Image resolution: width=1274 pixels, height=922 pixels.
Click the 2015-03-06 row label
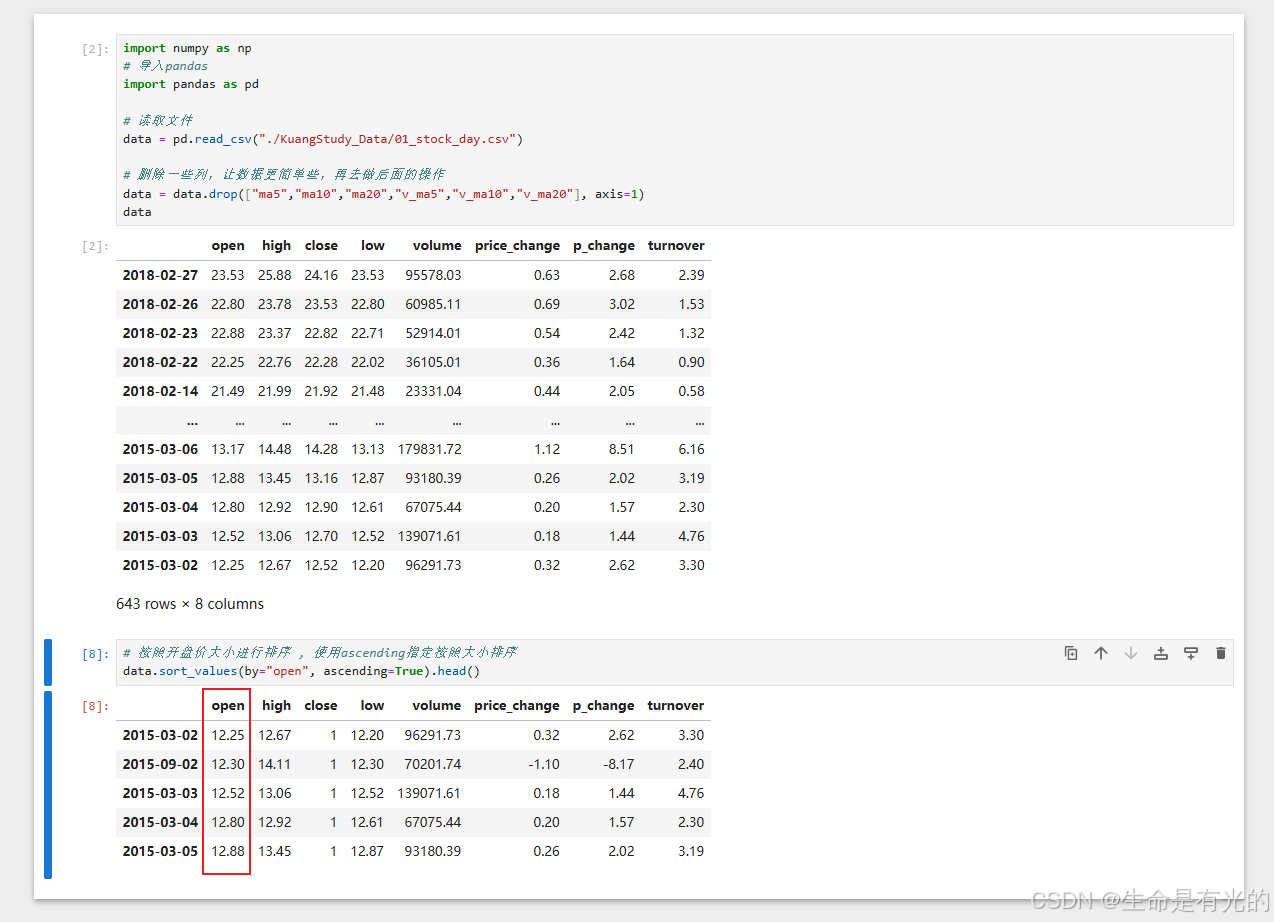point(160,449)
